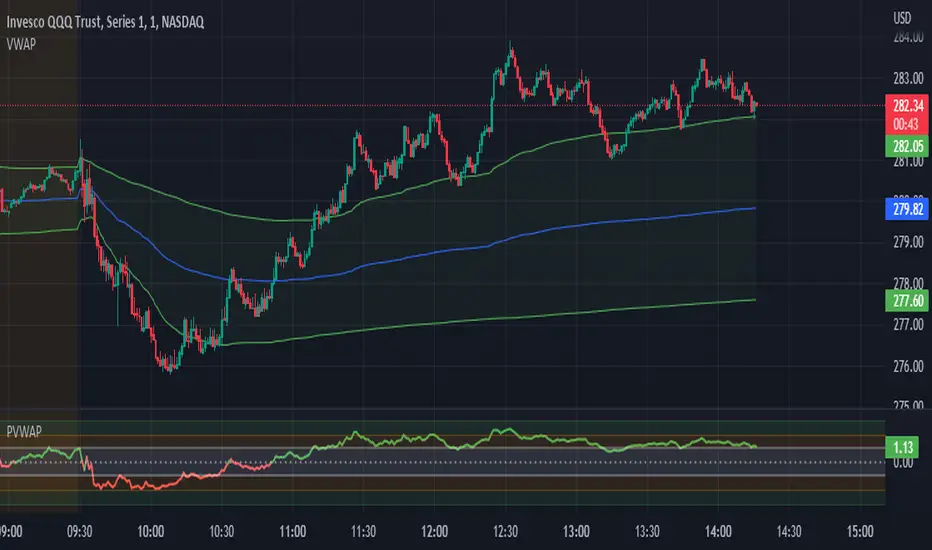Click the Invesco QQQ Trust symbol title
Viewport: 932px width, 550px height.
105,22
